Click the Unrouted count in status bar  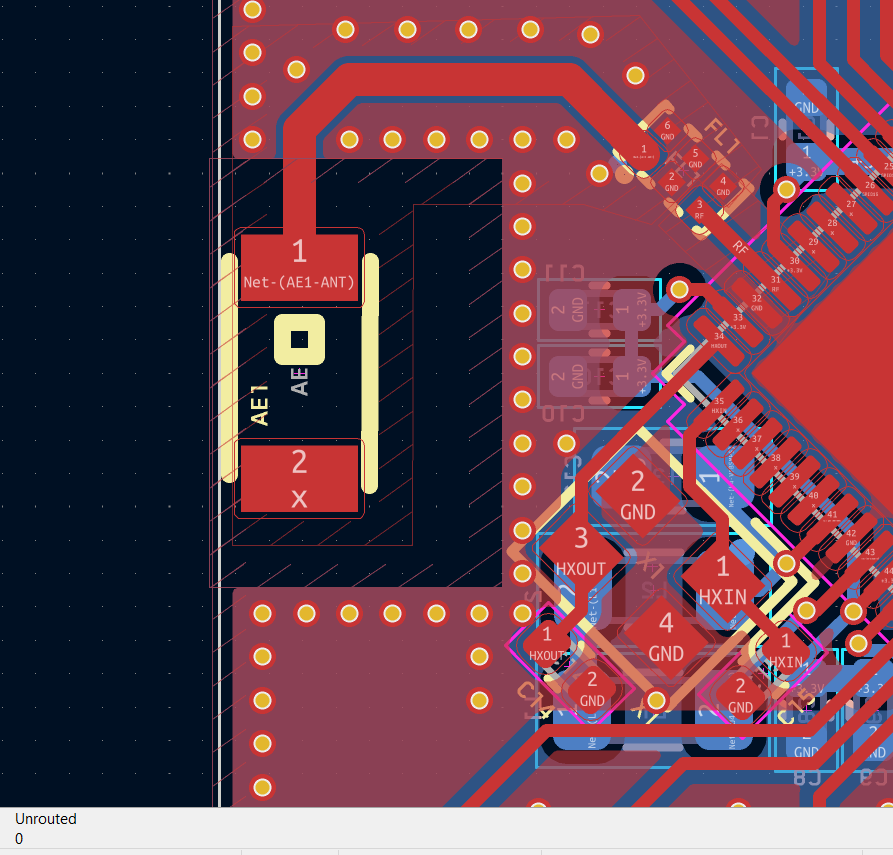(x=19, y=838)
